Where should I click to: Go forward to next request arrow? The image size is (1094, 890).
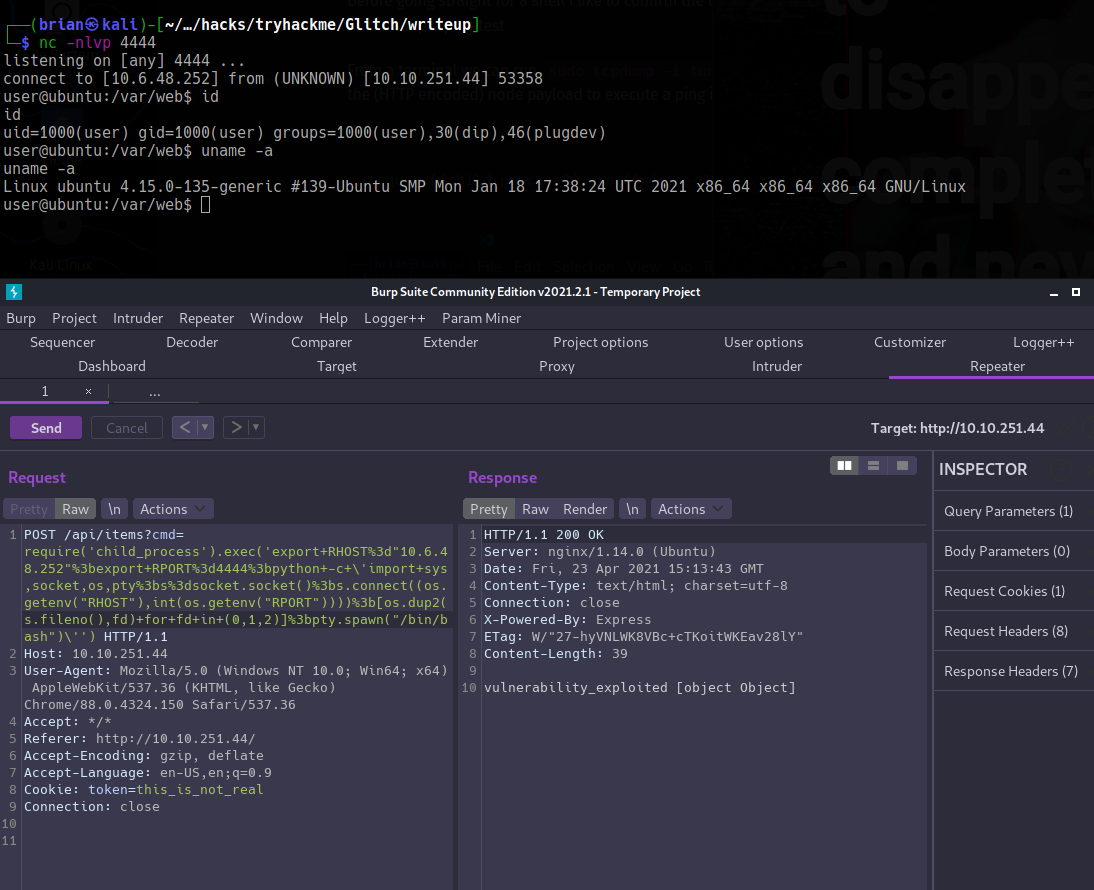click(237, 427)
